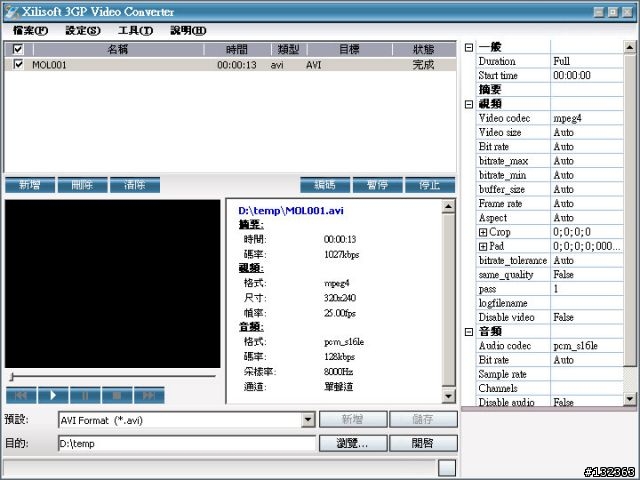Click the preview seek slider handle
This screenshot has height=480, width=640.
(x=12, y=376)
